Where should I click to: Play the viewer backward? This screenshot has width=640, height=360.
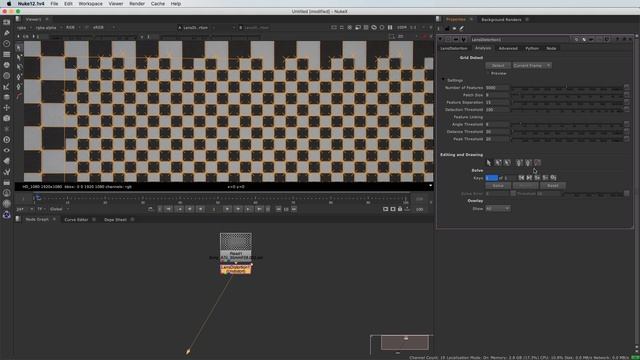(200, 209)
